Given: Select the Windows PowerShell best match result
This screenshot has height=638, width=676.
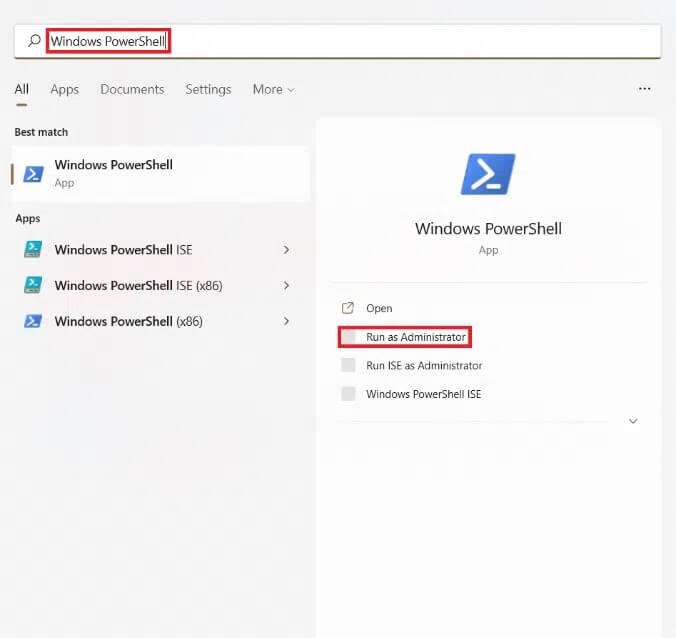Looking at the screenshot, I should pos(160,174).
